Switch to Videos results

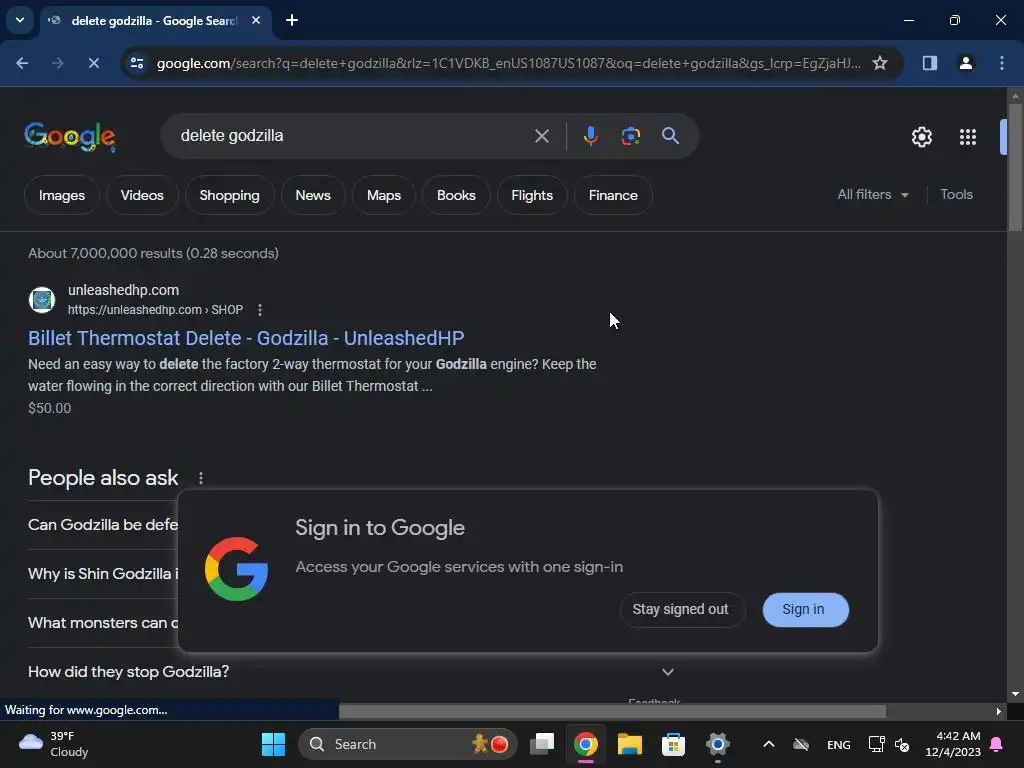click(142, 195)
